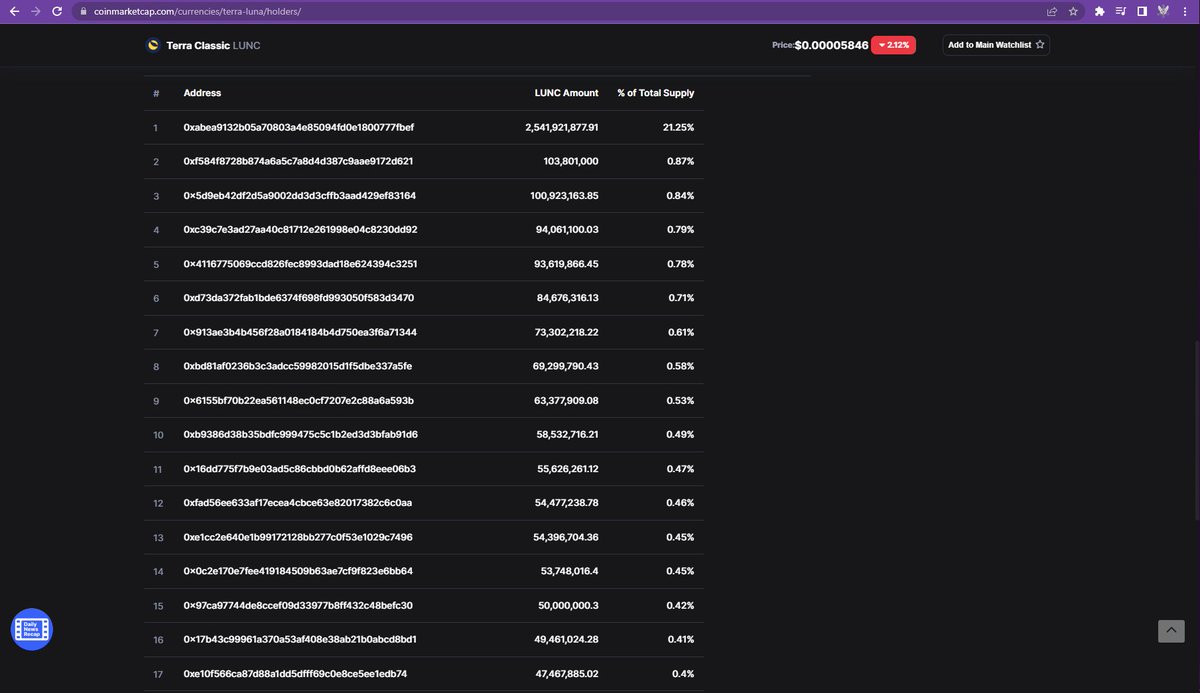This screenshot has width=1200, height=693.
Task: Click the Terra Classic coin logo
Action: [x=153, y=45]
